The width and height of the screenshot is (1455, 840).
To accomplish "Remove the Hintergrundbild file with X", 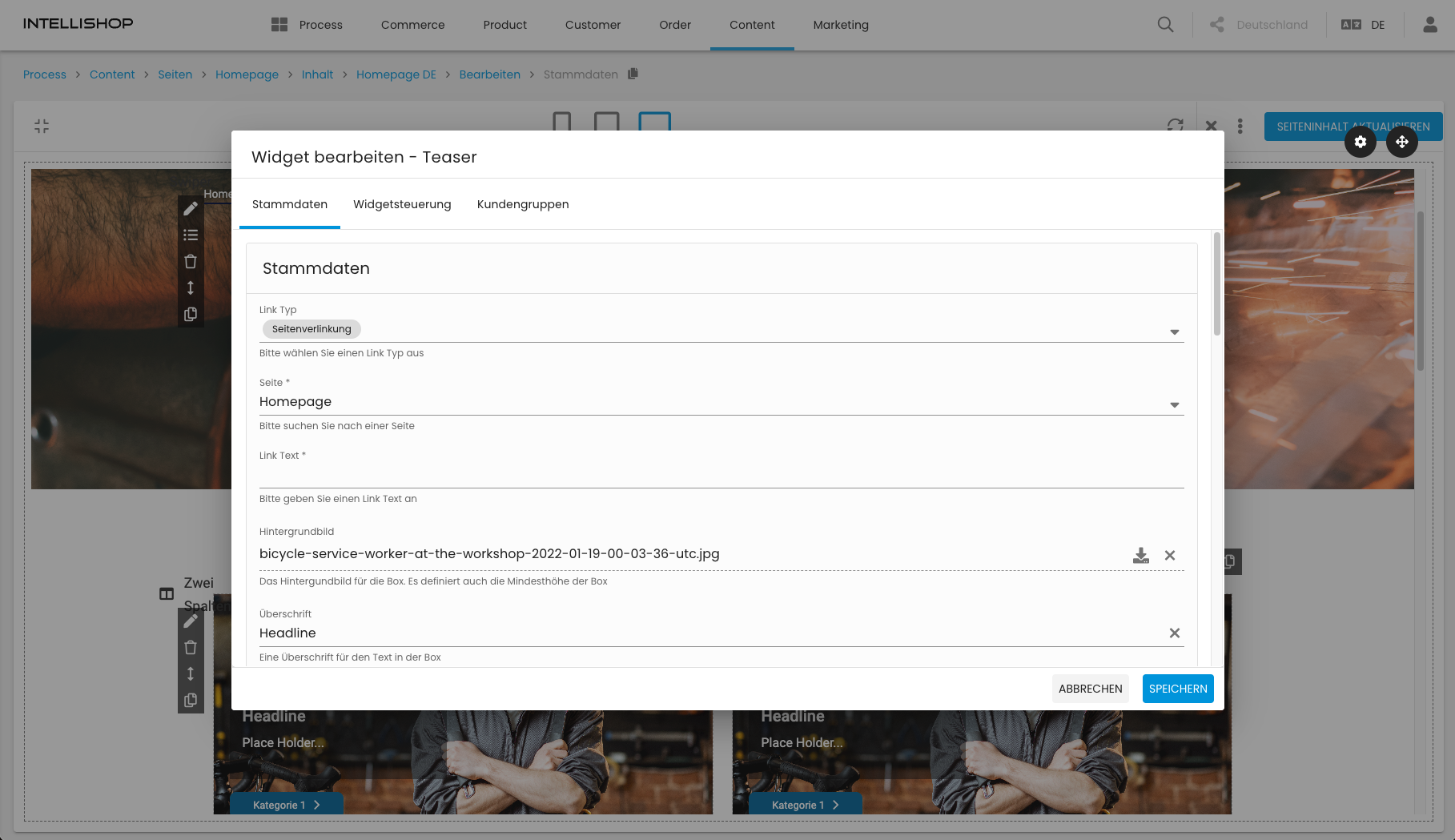I will (1170, 555).
